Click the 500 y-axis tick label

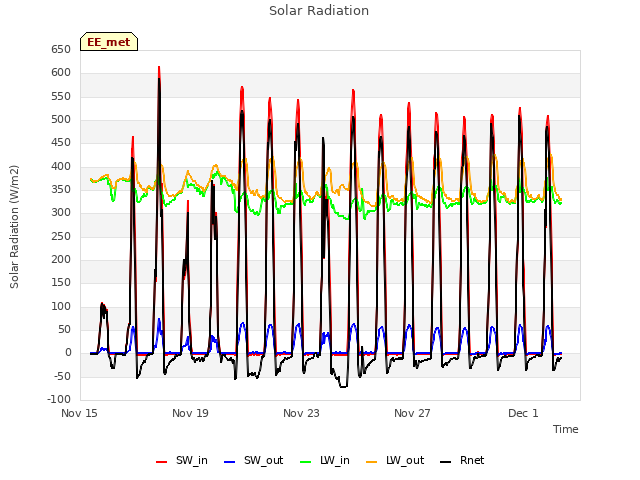(x=61, y=120)
